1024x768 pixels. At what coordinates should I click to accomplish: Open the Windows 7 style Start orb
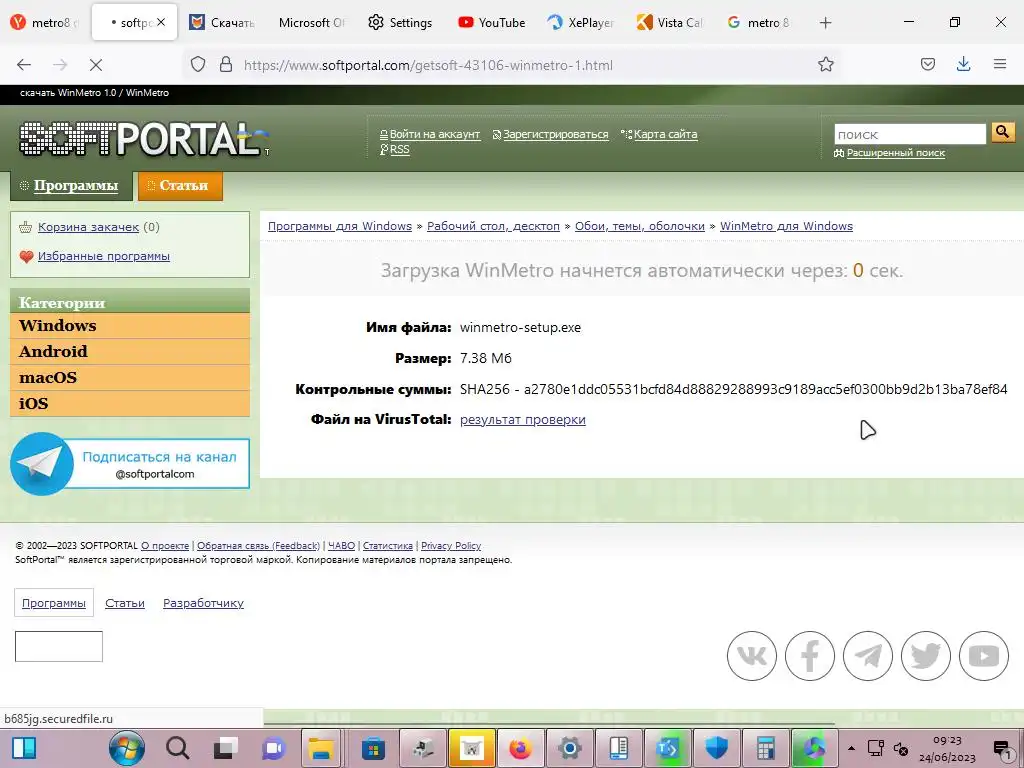pyautogui.click(x=127, y=748)
